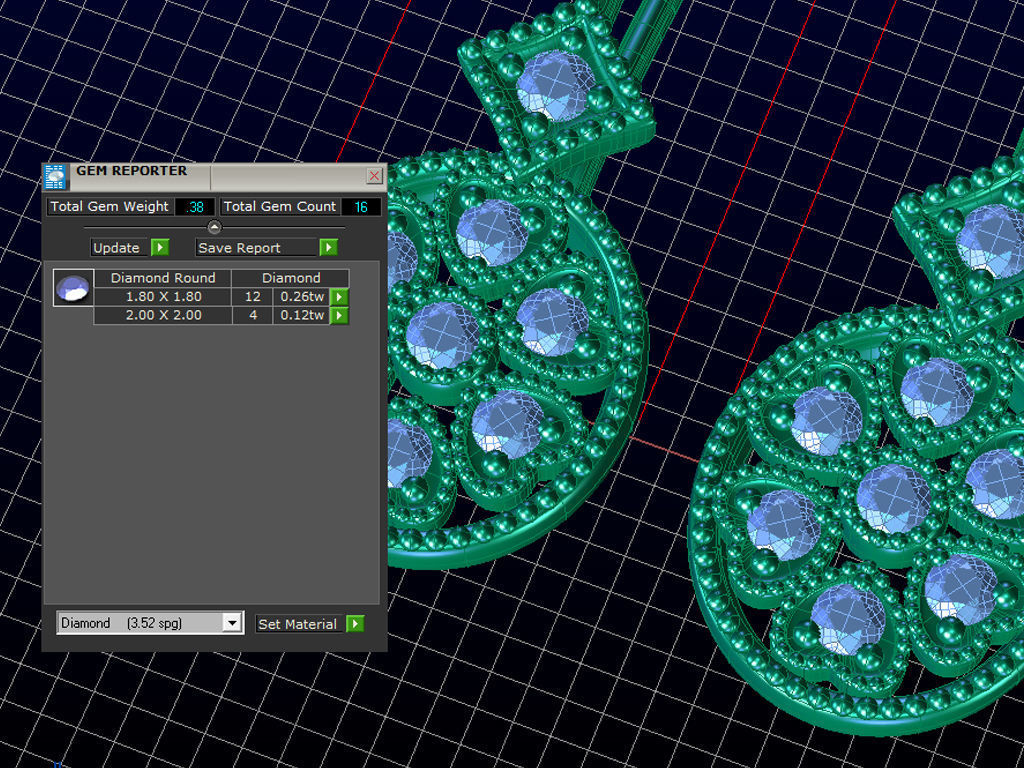1024x768 pixels.
Task: Click the green arrow beside Update
Action: [x=160, y=248]
